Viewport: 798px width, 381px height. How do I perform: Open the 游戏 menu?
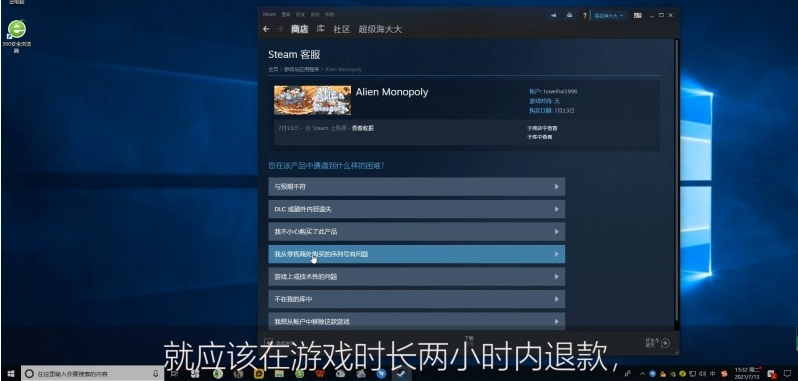coord(315,15)
